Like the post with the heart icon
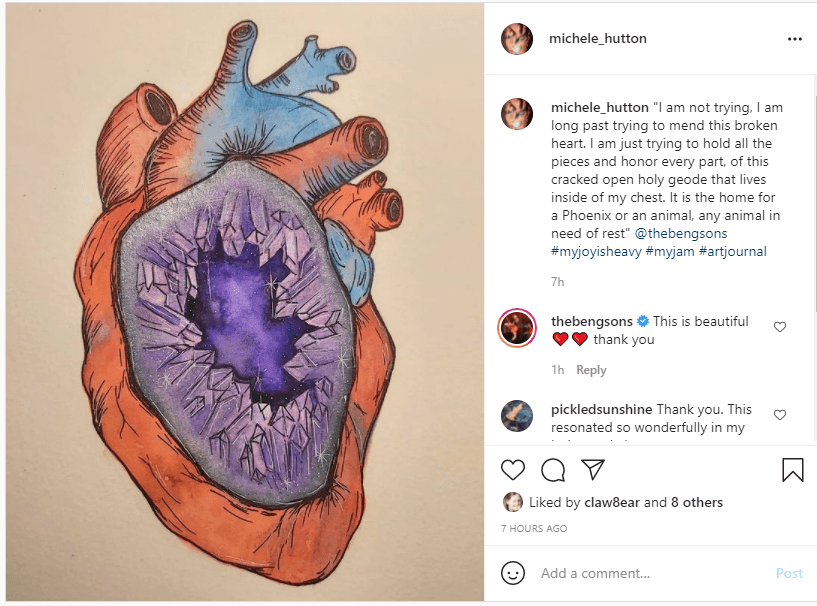The height and width of the screenshot is (606, 817). click(513, 470)
